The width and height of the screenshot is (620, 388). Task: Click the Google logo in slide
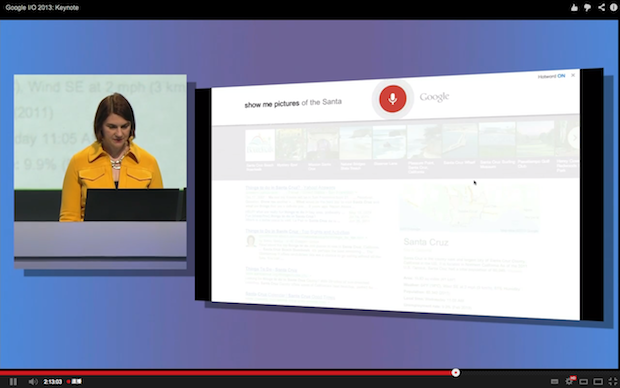pyautogui.click(x=434, y=97)
